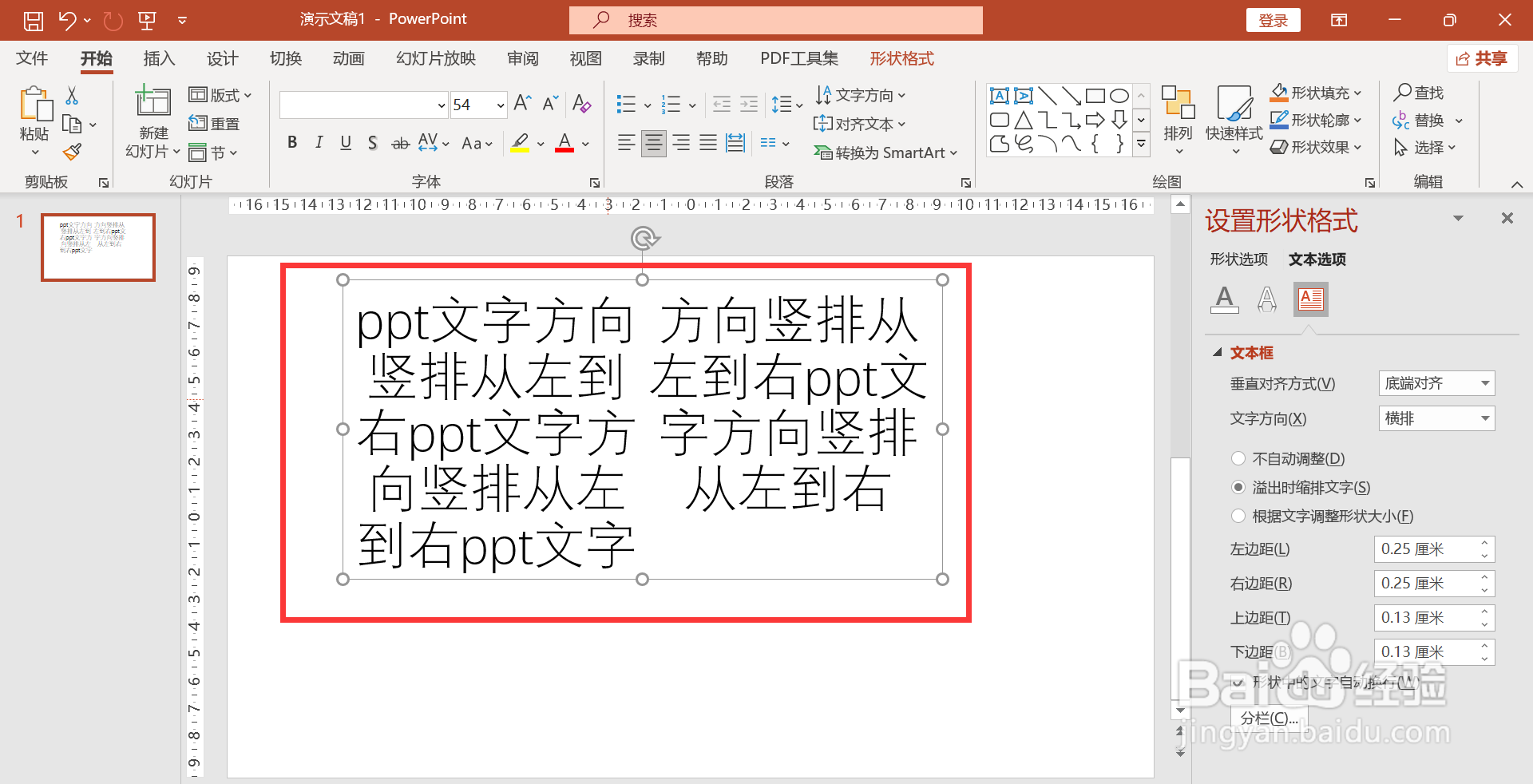1533x784 pixels.
Task: Click the 分栏 columns button
Action: tap(1270, 718)
